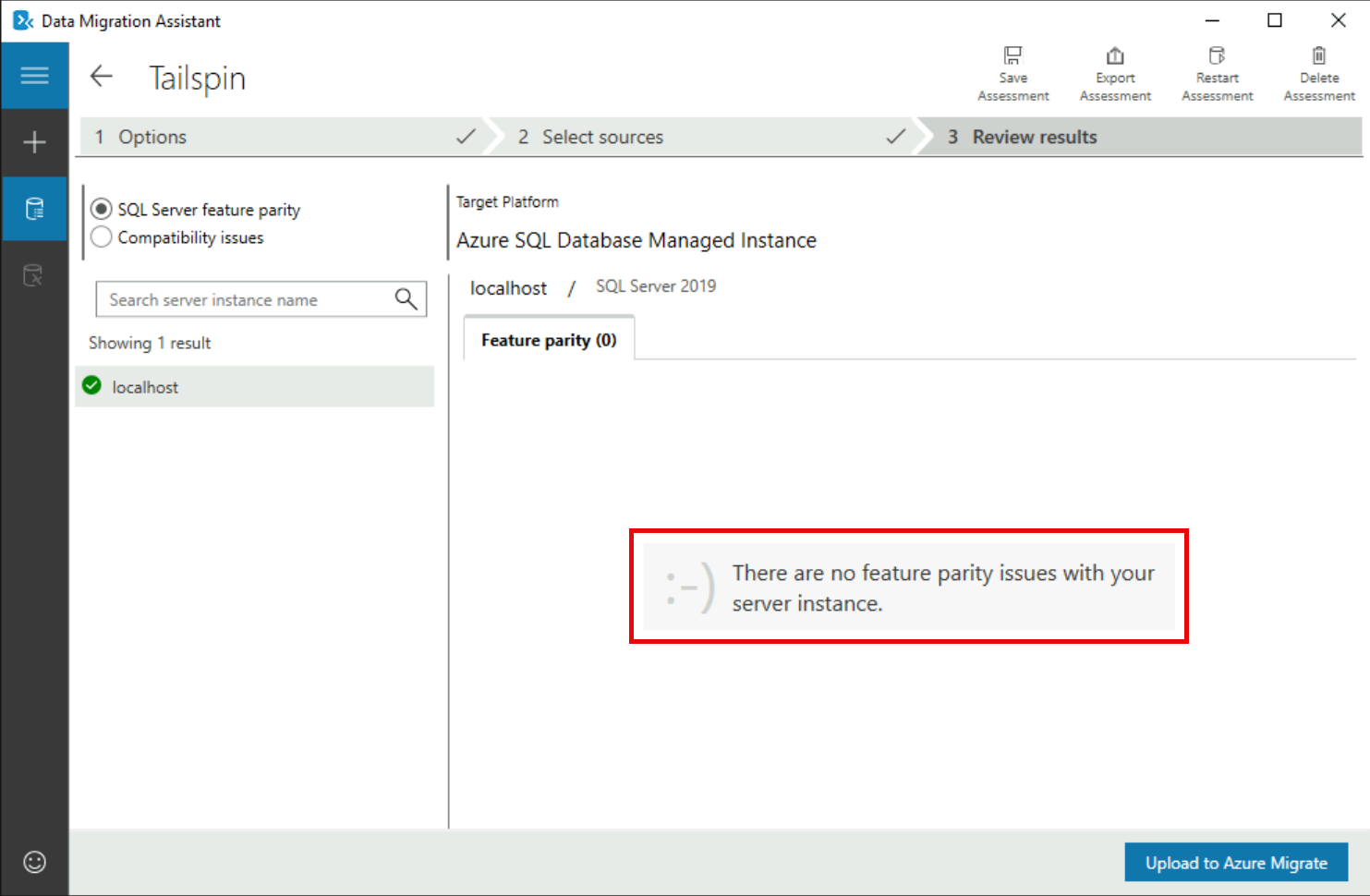Go back using the left arrow
The width and height of the screenshot is (1370, 896).
pyautogui.click(x=102, y=77)
